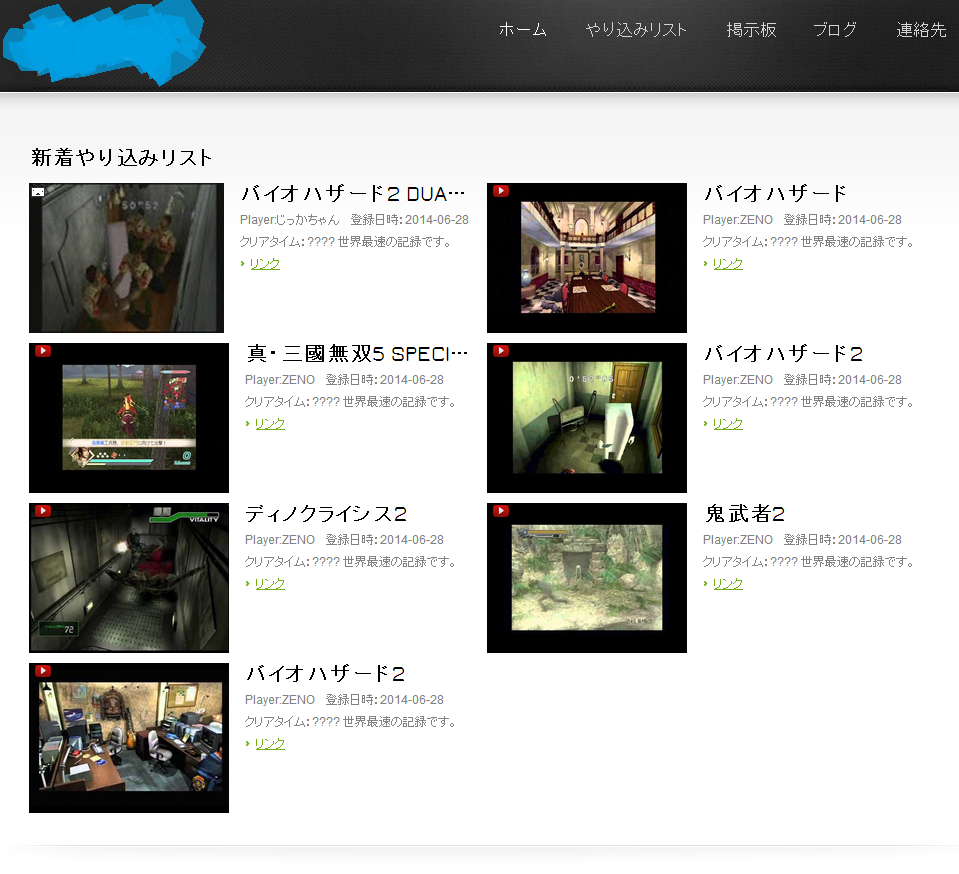Click the play icon on バイオハザード mansion thumbnail
Image resolution: width=959 pixels, height=874 pixels.
(x=501, y=191)
